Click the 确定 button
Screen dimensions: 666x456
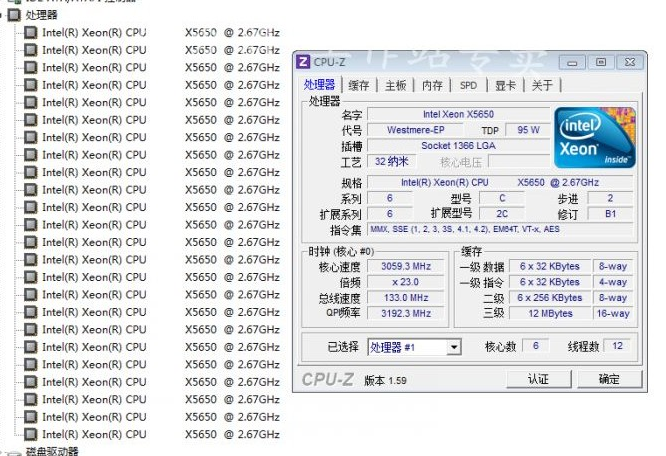click(x=609, y=379)
